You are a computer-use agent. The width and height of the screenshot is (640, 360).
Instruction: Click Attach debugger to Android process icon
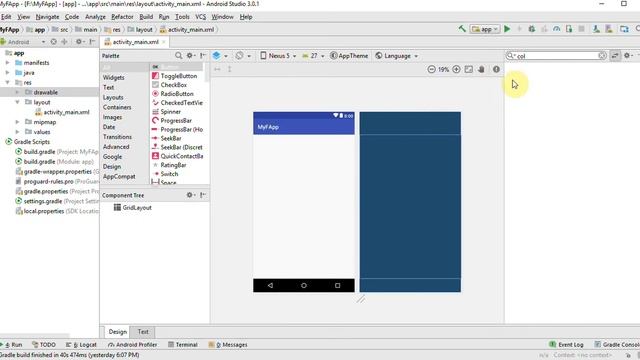569,29
